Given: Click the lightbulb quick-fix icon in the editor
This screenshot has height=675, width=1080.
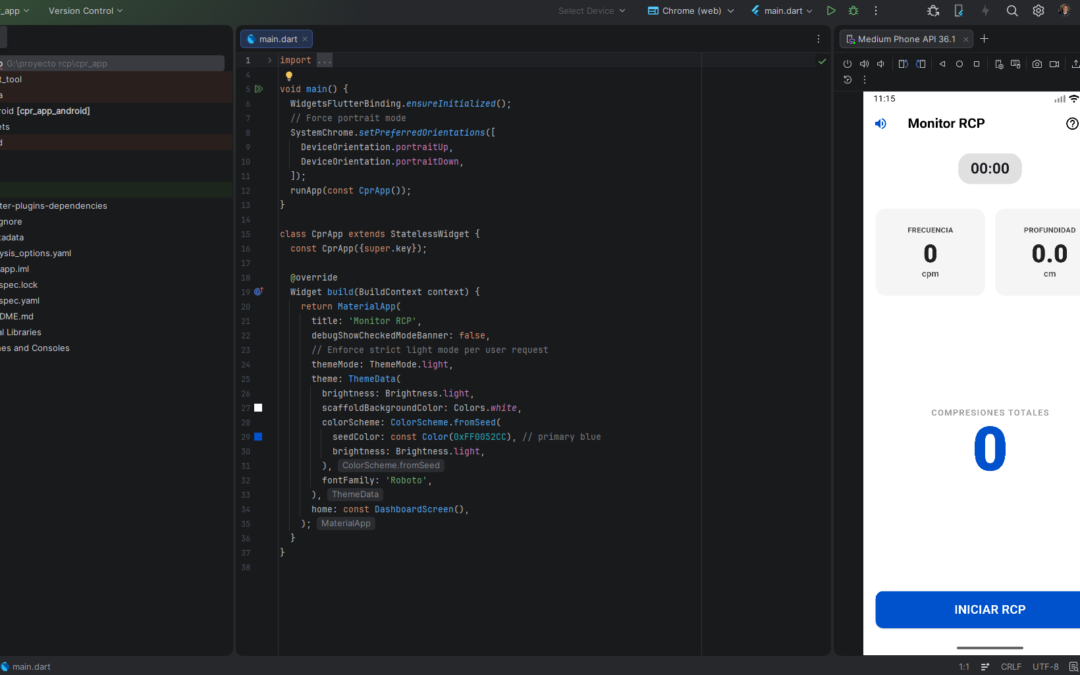Looking at the screenshot, I should 289,75.
